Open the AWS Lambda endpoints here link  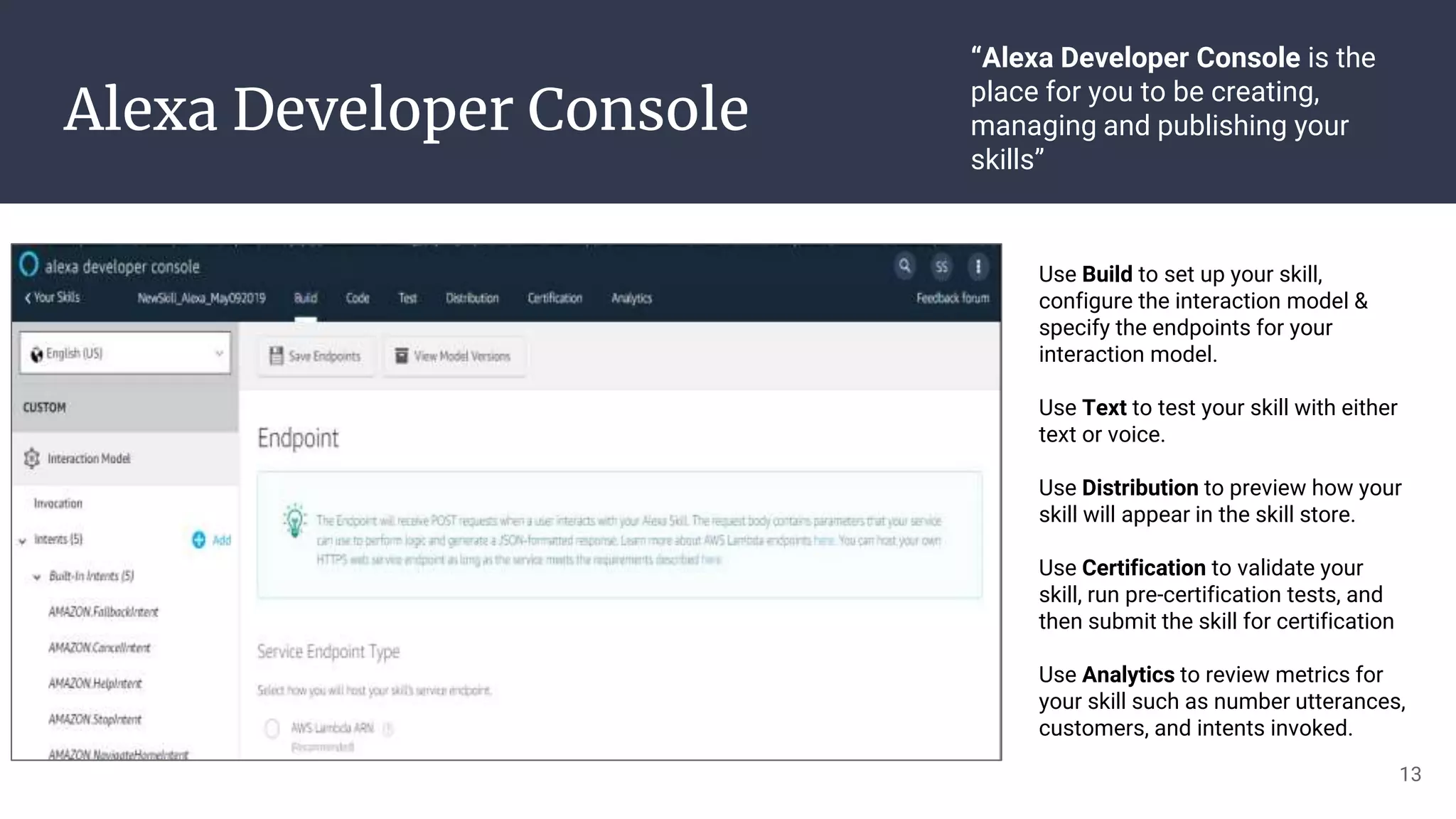[823, 540]
